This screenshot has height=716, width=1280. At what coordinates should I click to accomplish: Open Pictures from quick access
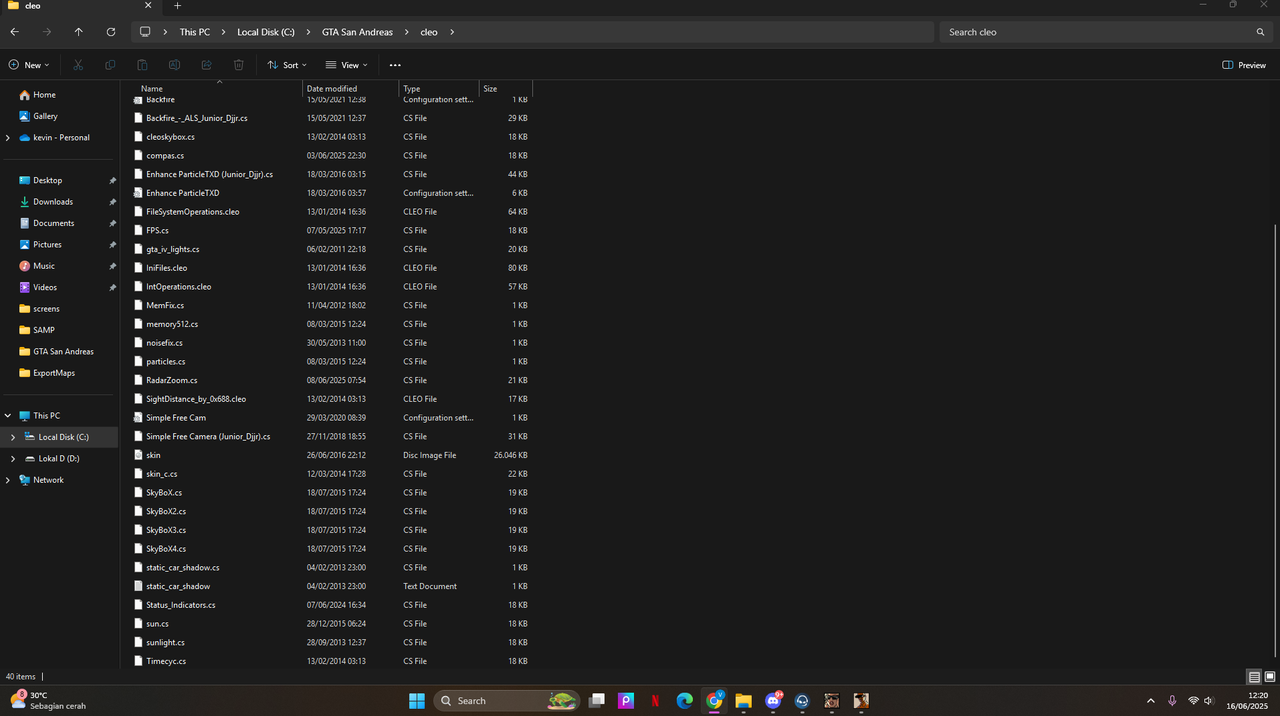pos(47,244)
